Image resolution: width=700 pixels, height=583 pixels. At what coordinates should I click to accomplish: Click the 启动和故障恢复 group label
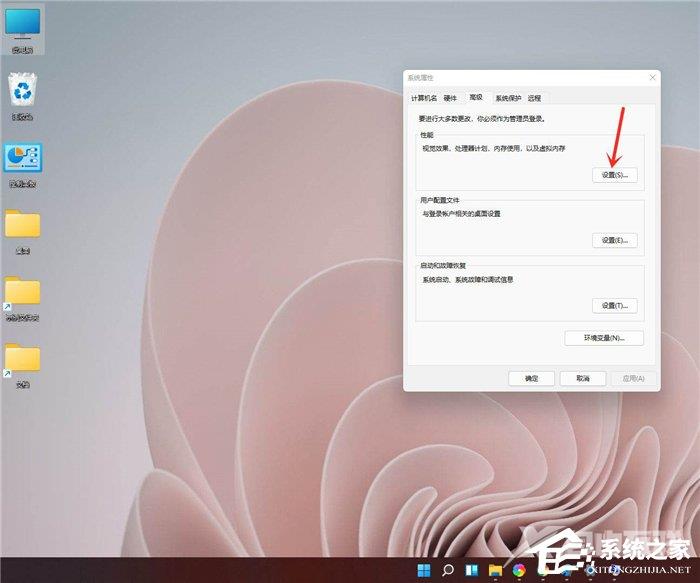(442, 266)
